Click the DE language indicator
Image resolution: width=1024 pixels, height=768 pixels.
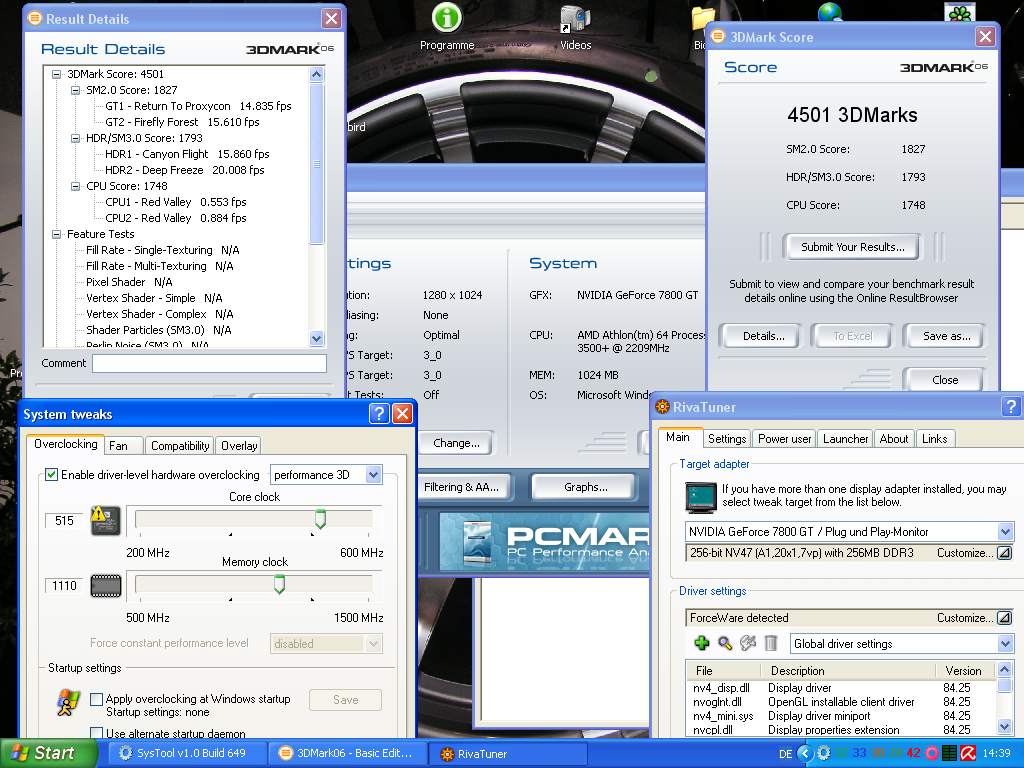tap(785, 754)
